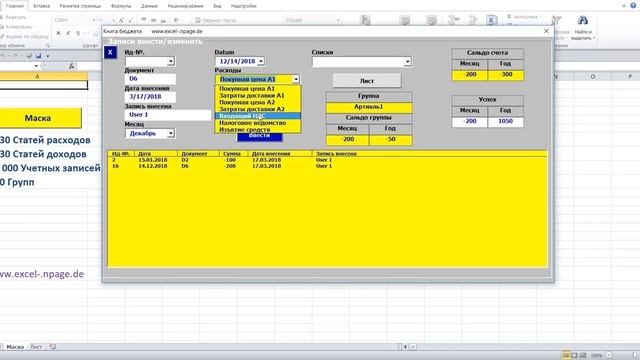Click the decrease font size icon
The height and width of the screenshot is (360, 640).
coord(131,20)
